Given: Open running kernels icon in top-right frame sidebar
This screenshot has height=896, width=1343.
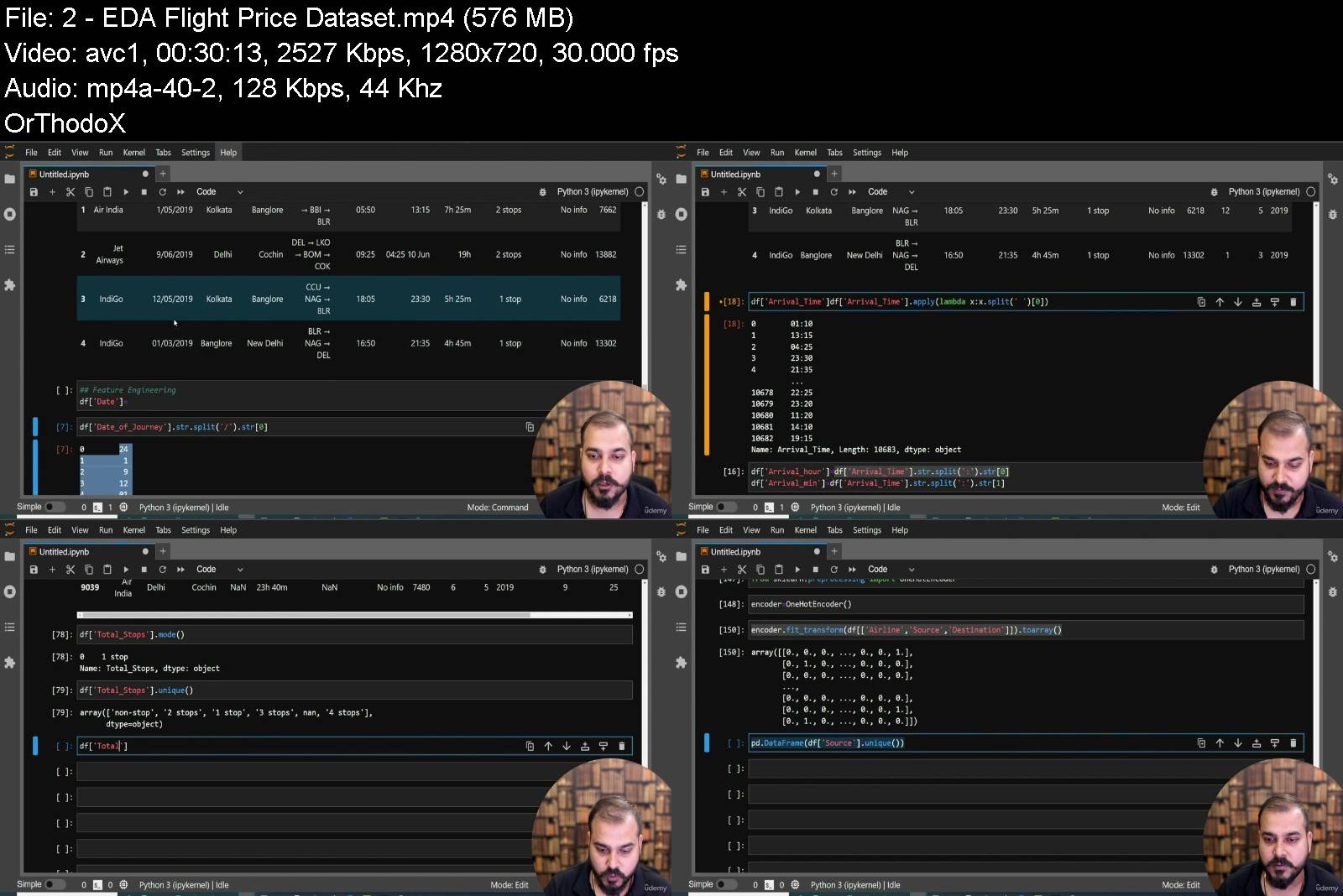Looking at the screenshot, I should (x=682, y=214).
